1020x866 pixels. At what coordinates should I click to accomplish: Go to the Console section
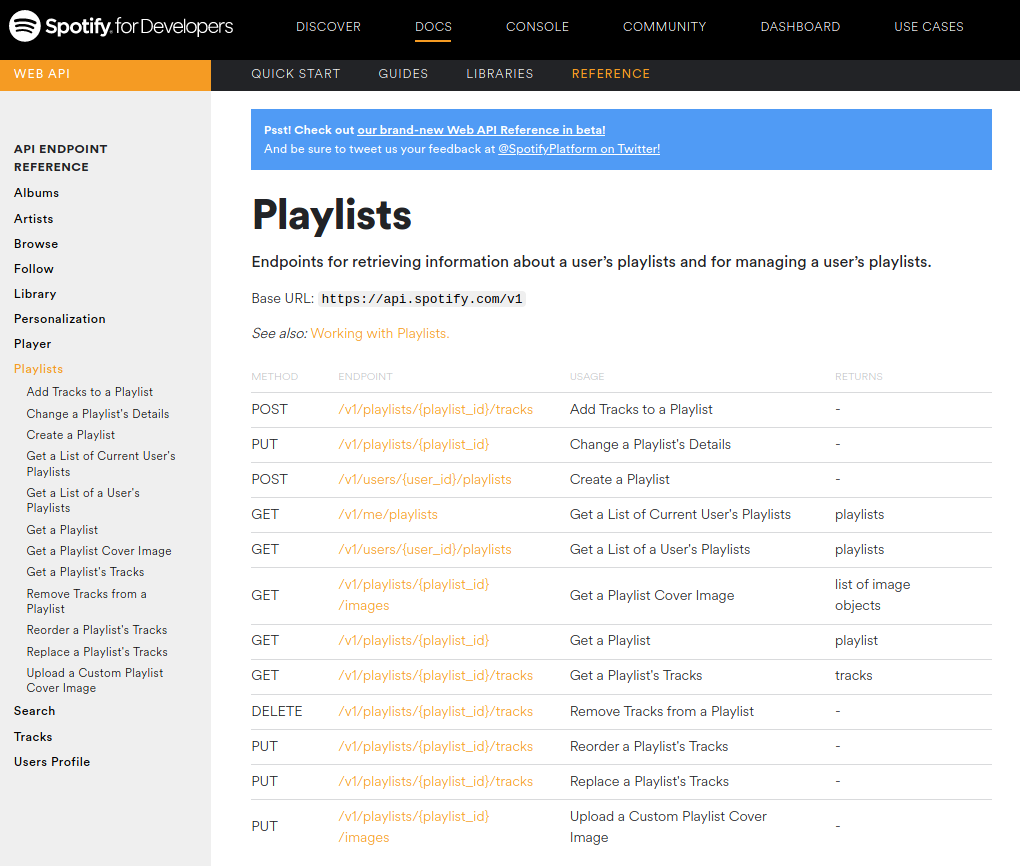(x=537, y=27)
